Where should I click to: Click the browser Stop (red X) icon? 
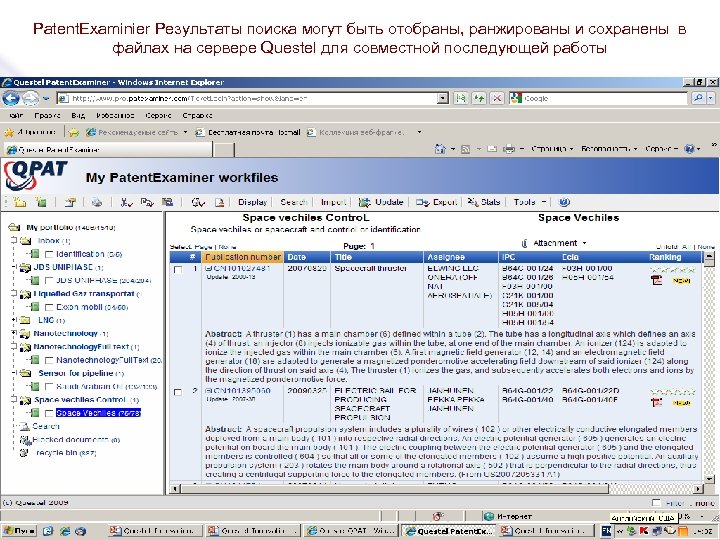[497, 98]
